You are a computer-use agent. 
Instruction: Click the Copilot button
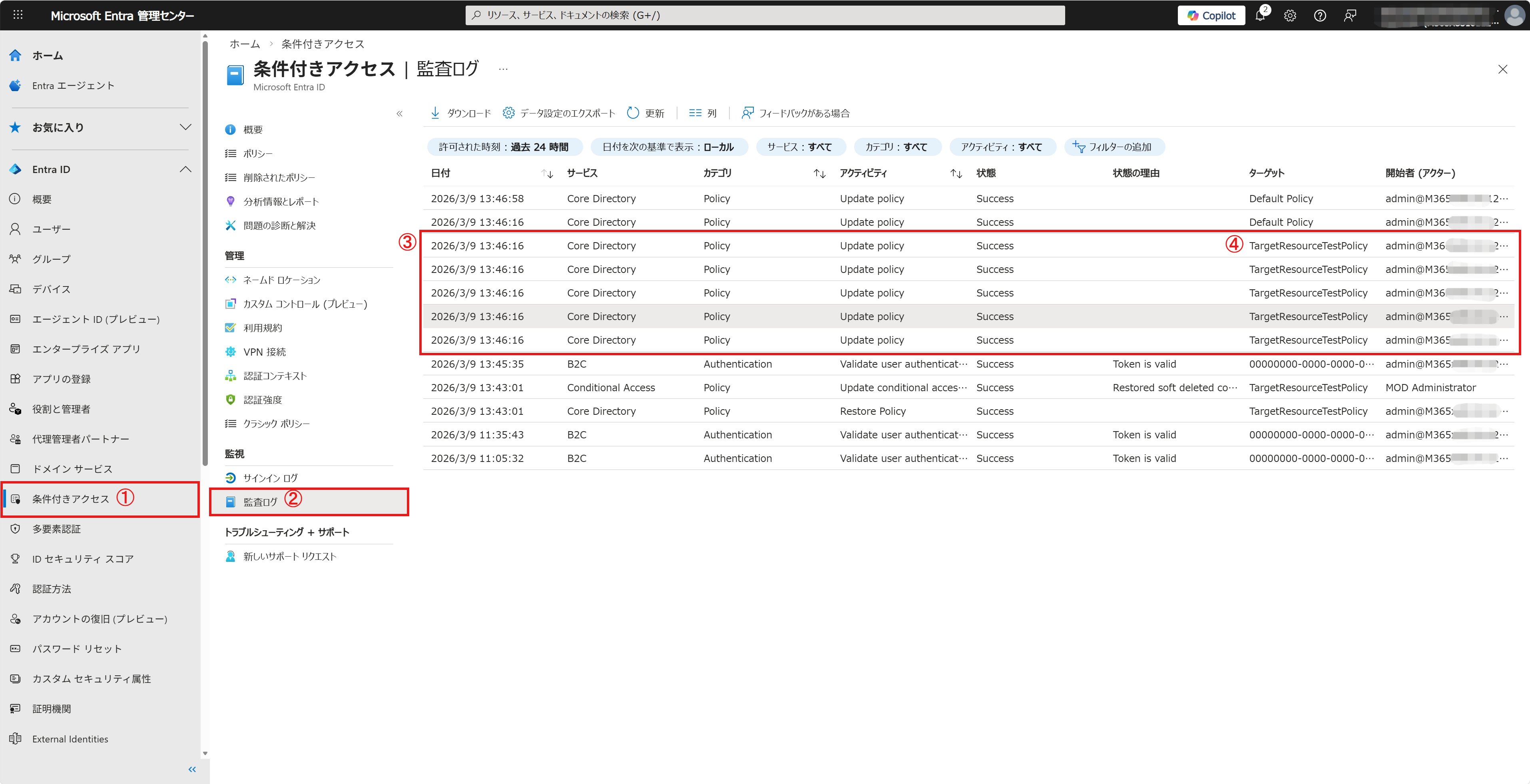[1211, 16]
